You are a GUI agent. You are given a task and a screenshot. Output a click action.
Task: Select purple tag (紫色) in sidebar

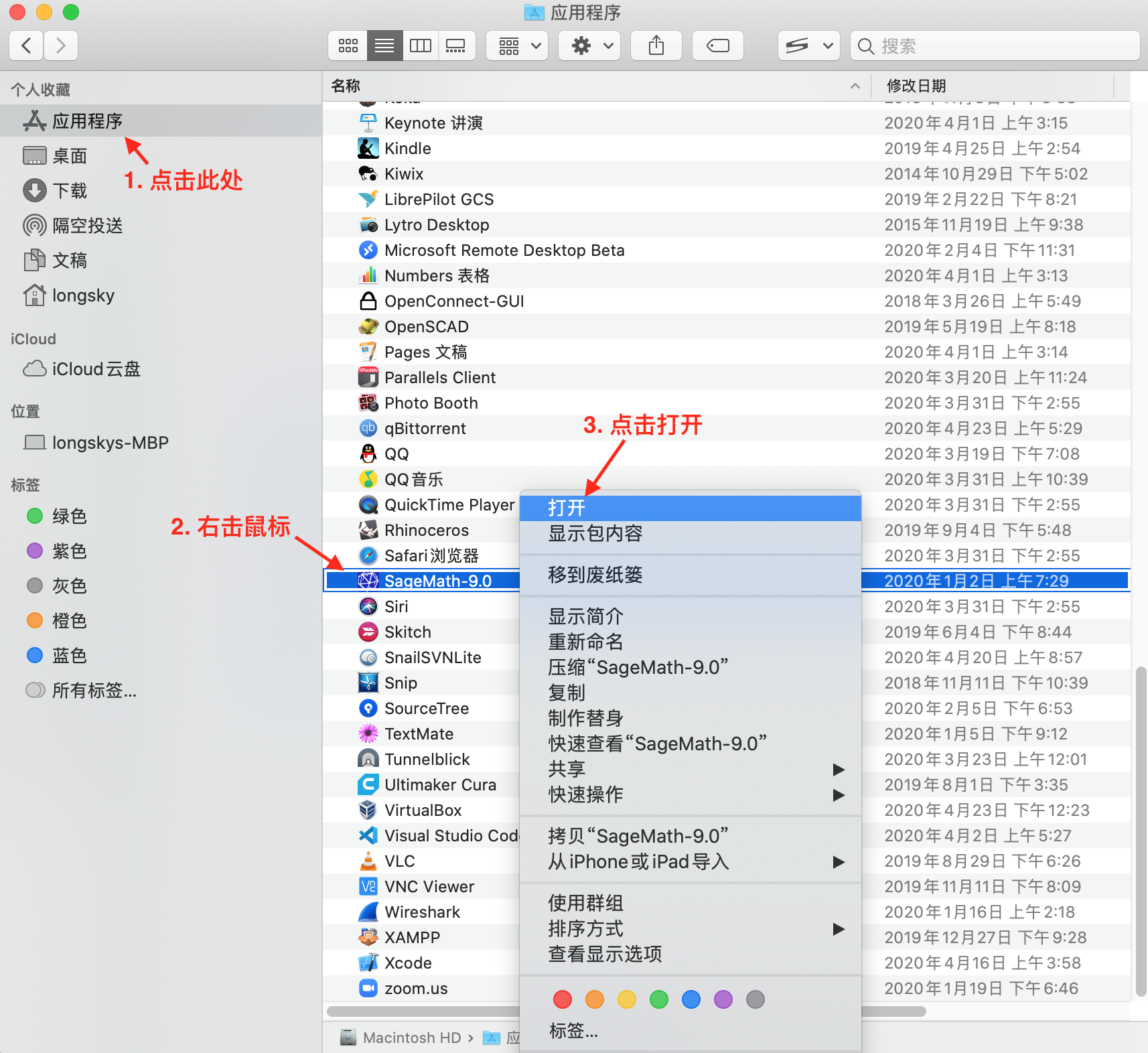[x=161, y=551]
